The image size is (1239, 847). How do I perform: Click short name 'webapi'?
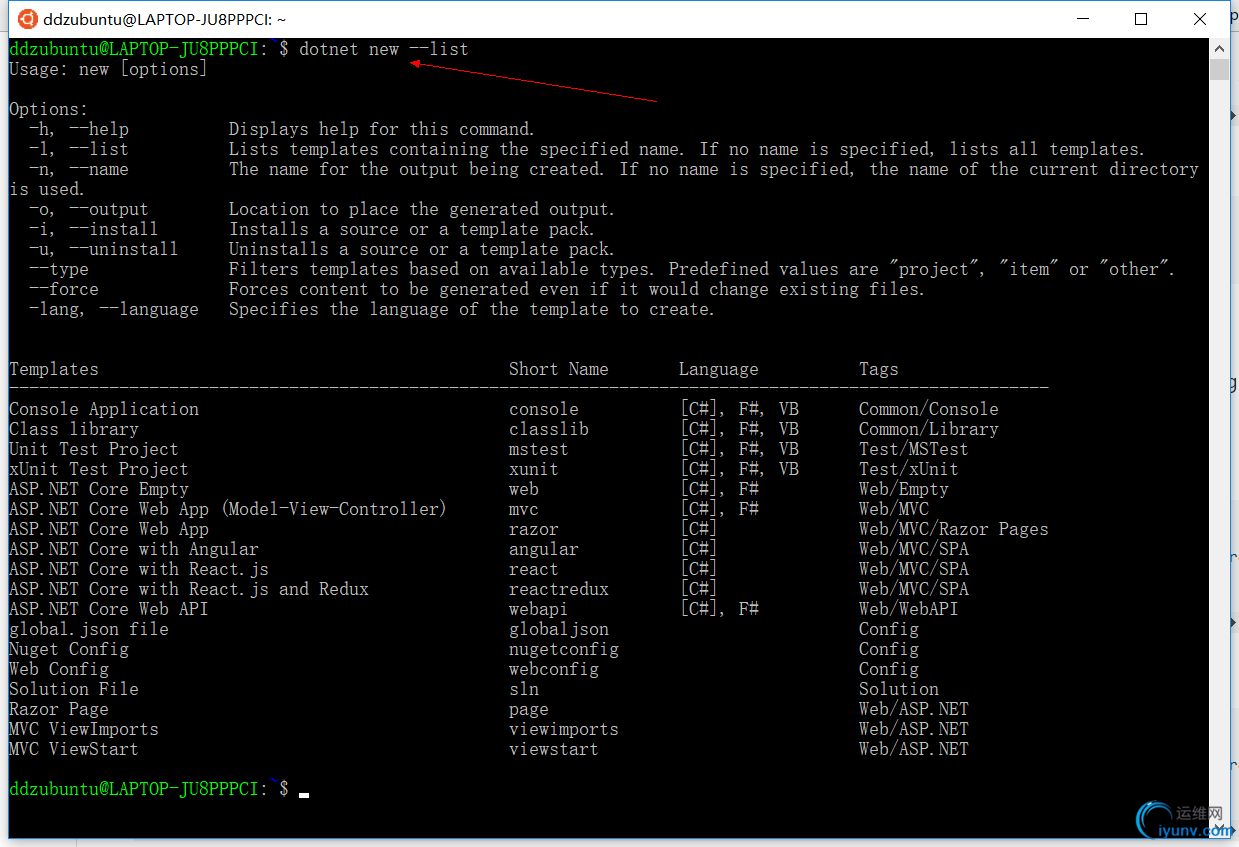click(539, 609)
